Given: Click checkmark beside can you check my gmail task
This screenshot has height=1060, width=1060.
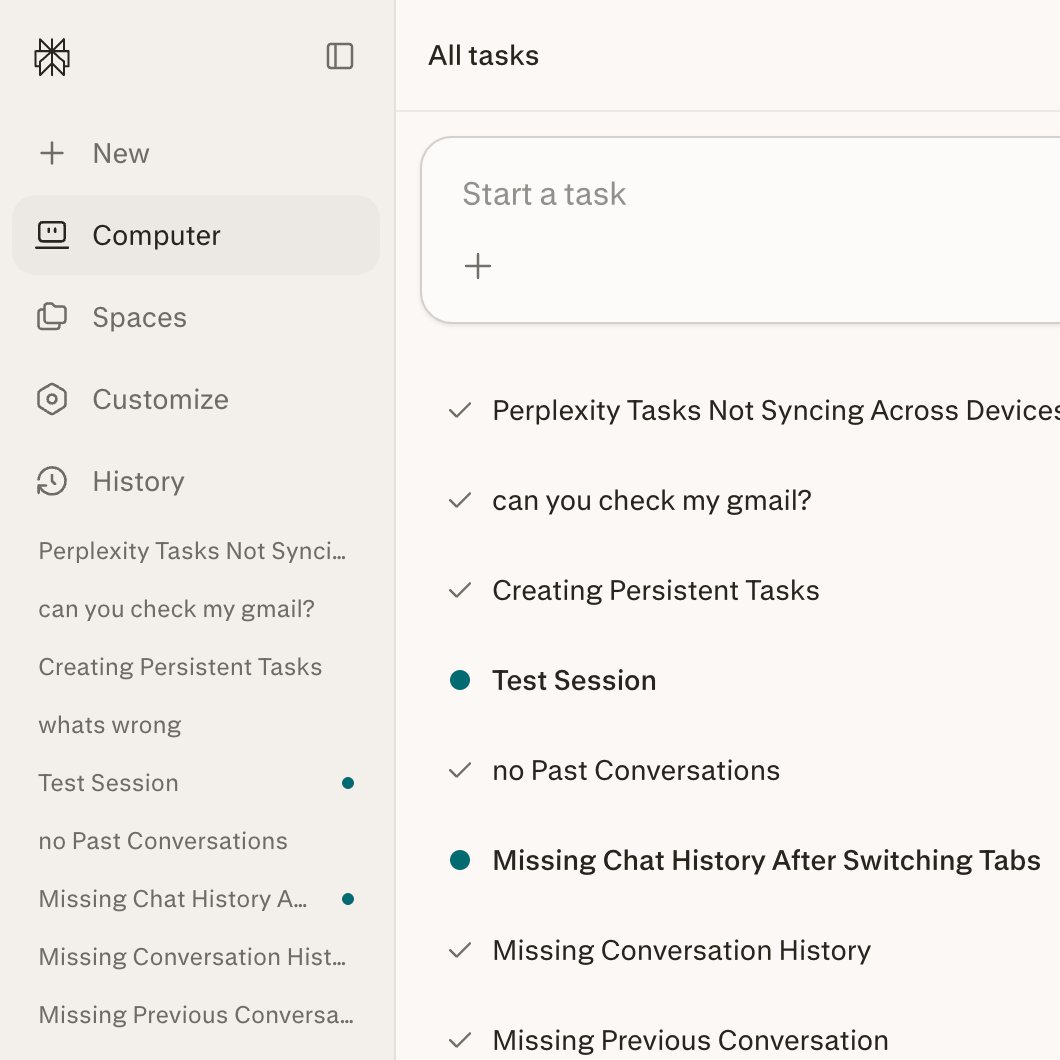Looking at the screenshot, I should tap(460, 500).
